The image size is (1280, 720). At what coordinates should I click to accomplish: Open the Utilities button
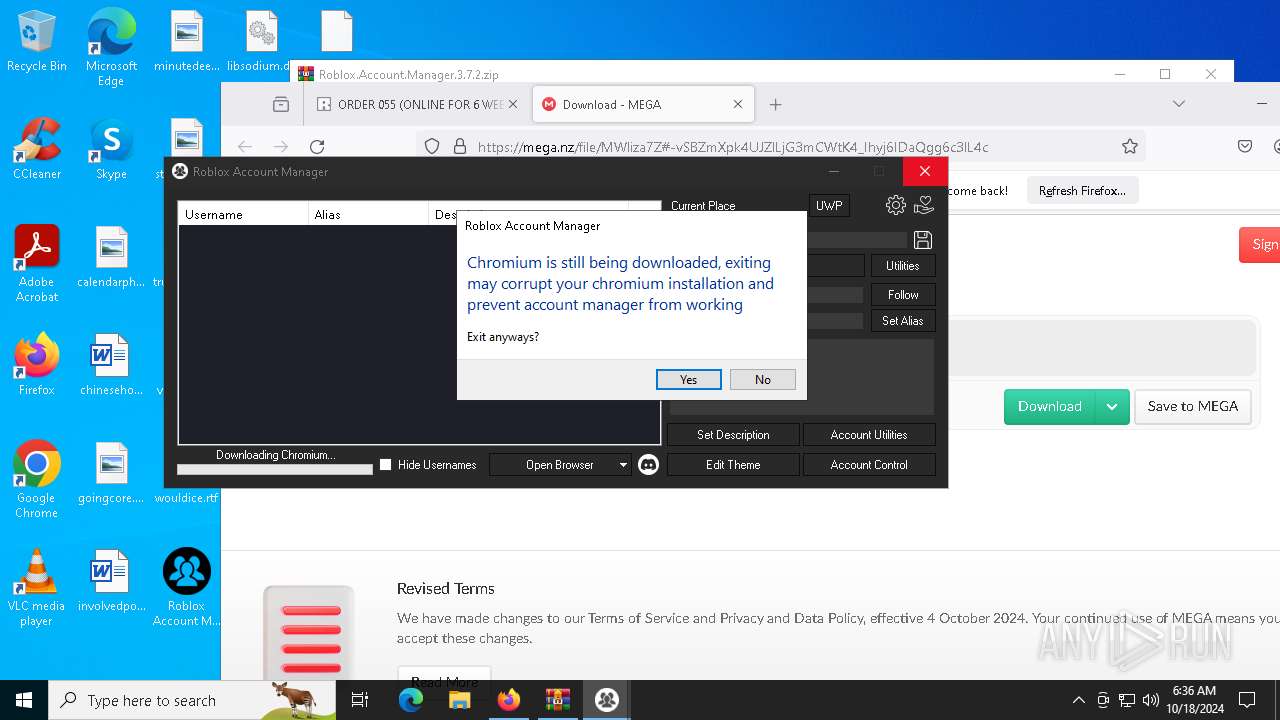tap(903, 266)
